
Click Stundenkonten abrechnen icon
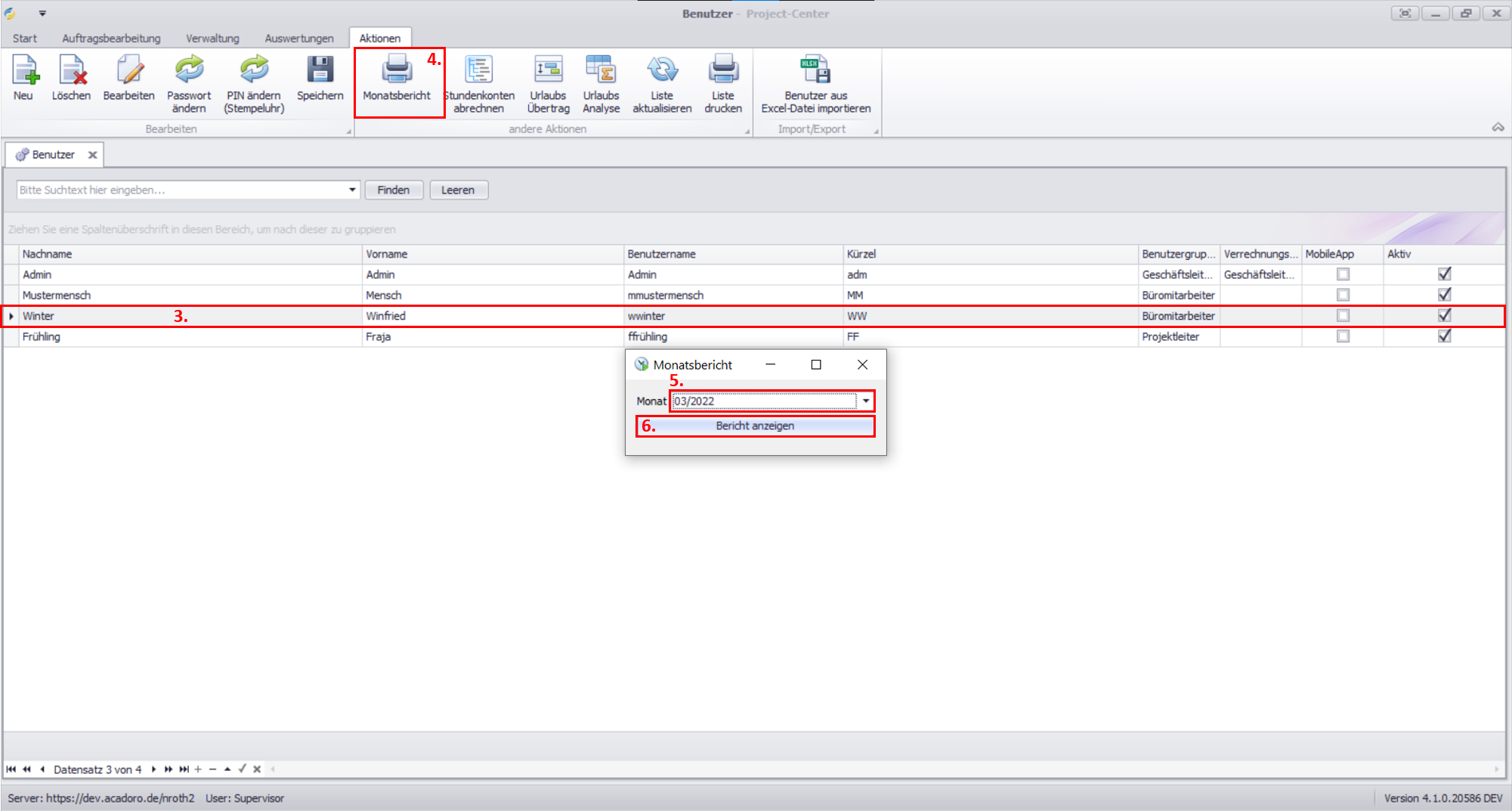tap(478, 72)
